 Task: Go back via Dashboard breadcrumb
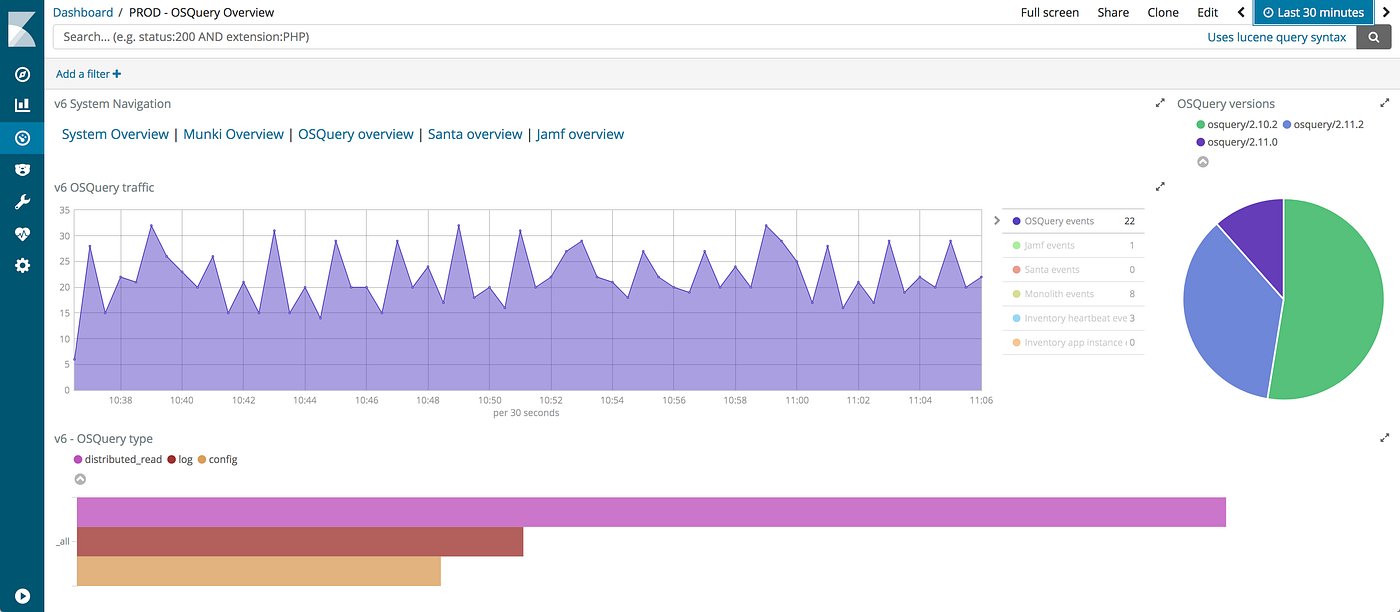pyautogui.click(x=83, y=12)
